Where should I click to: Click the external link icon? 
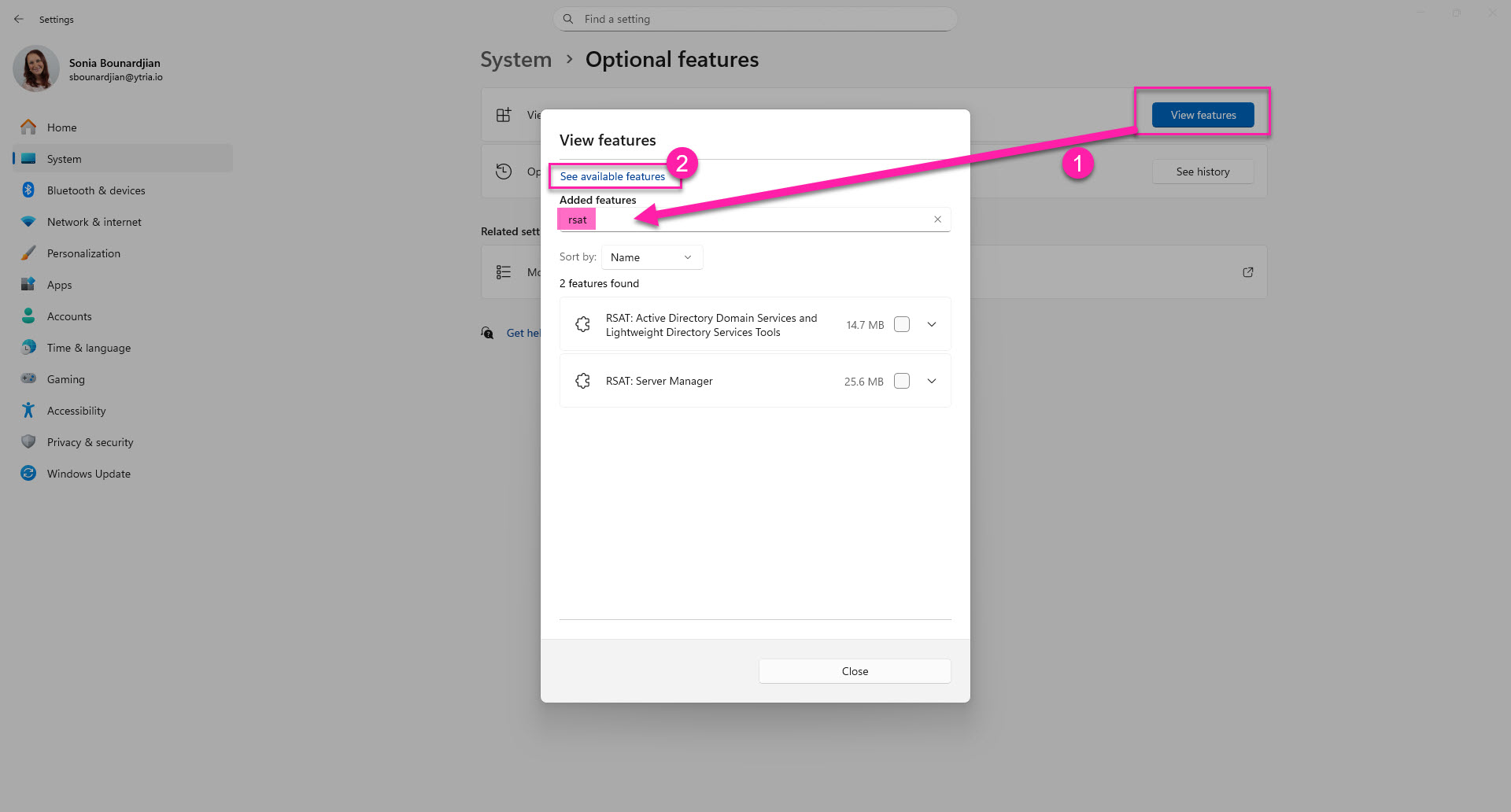coord(1247,272)
